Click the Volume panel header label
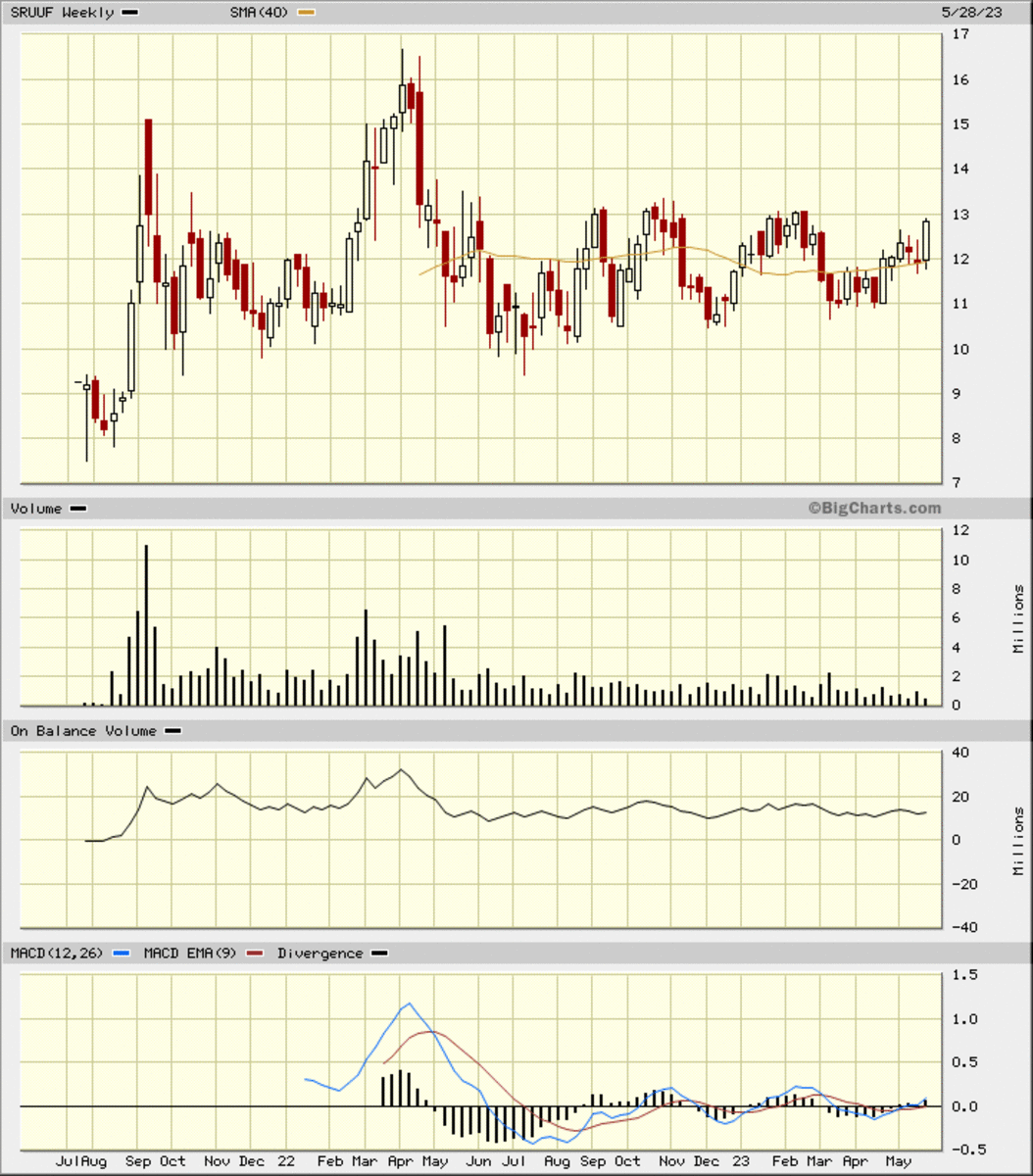 [x=36, y=509]
